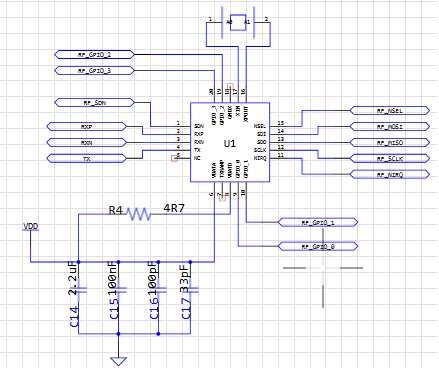
Task: Click the VDD power label
Action: (31, 226)
